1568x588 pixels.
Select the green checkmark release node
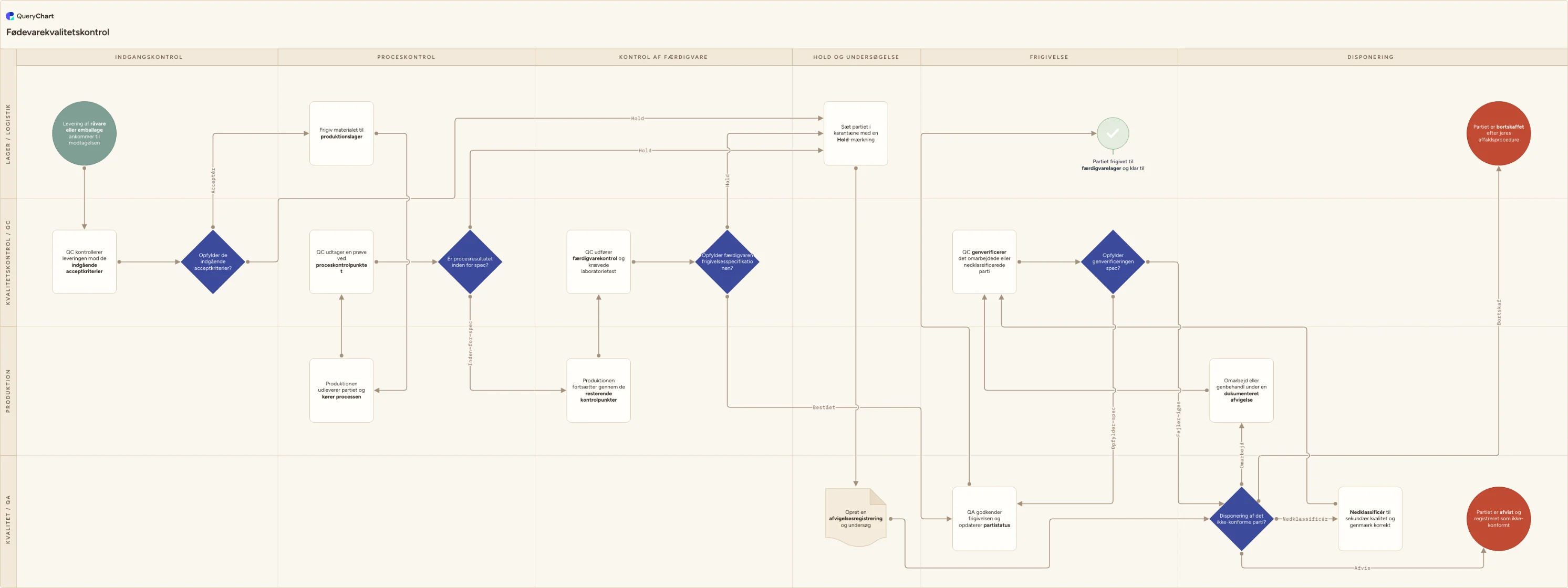tap(1113, 133)
